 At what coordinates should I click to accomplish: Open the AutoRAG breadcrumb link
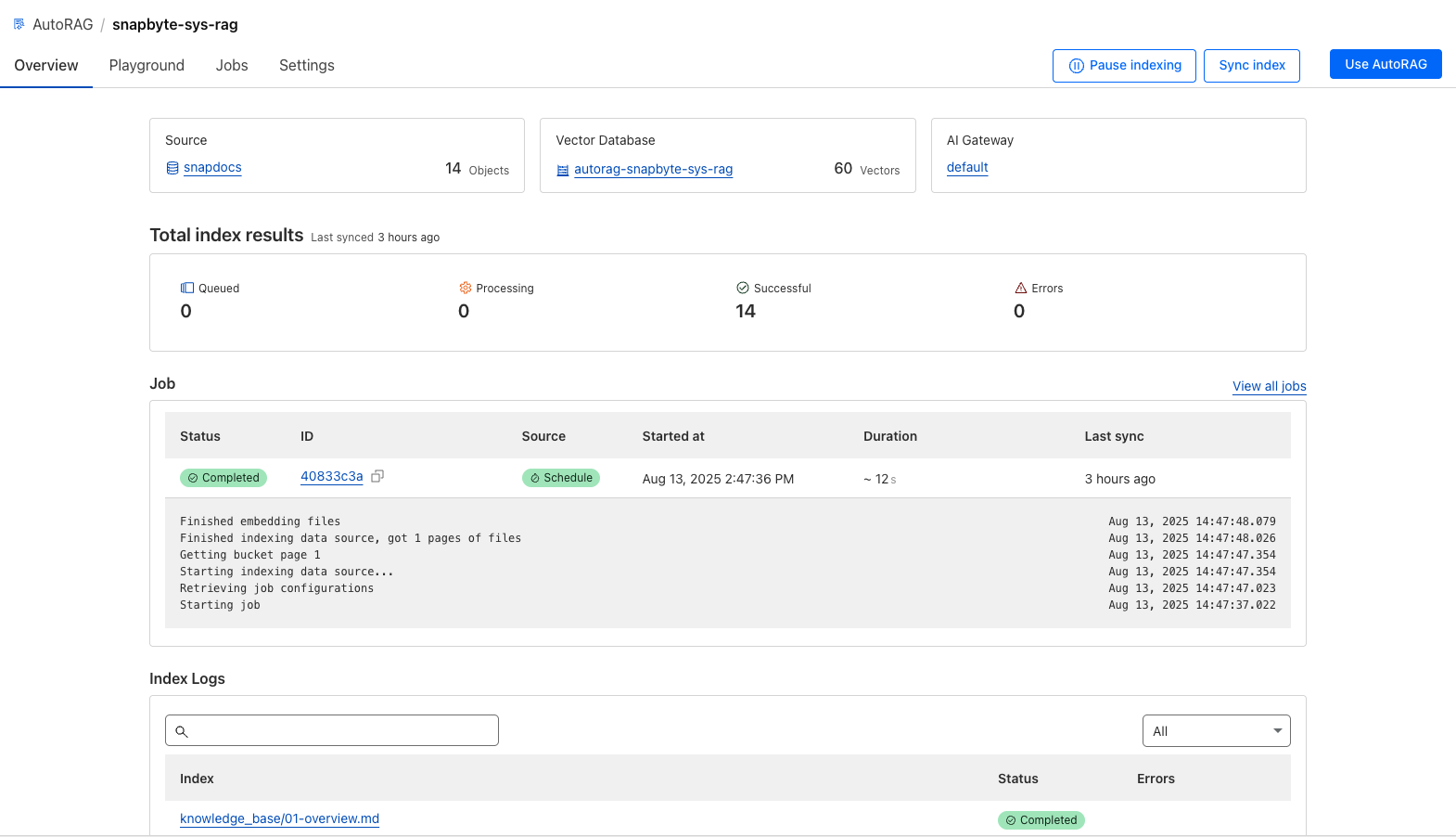click(62, 24)
